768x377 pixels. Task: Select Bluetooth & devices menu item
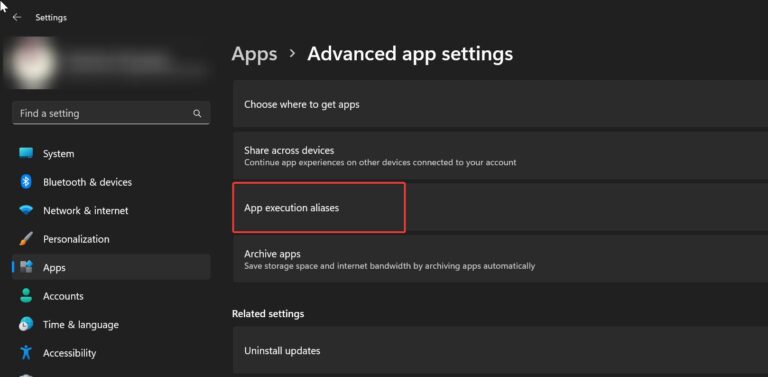click(111, 182)
